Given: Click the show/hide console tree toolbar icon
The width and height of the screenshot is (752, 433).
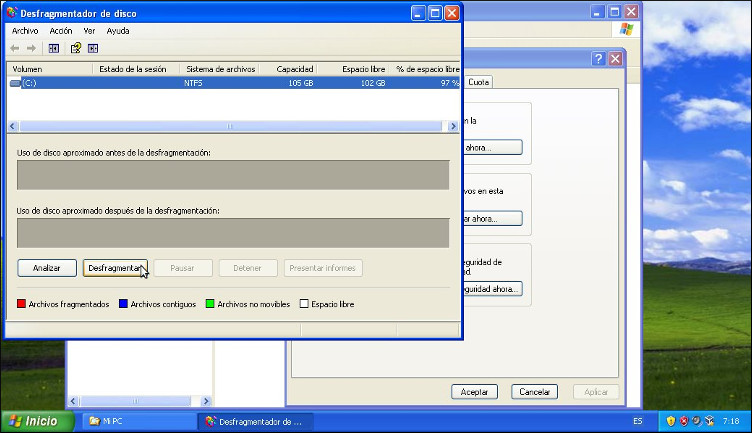Looking at the screenshot, I should (x=54, y=48).
